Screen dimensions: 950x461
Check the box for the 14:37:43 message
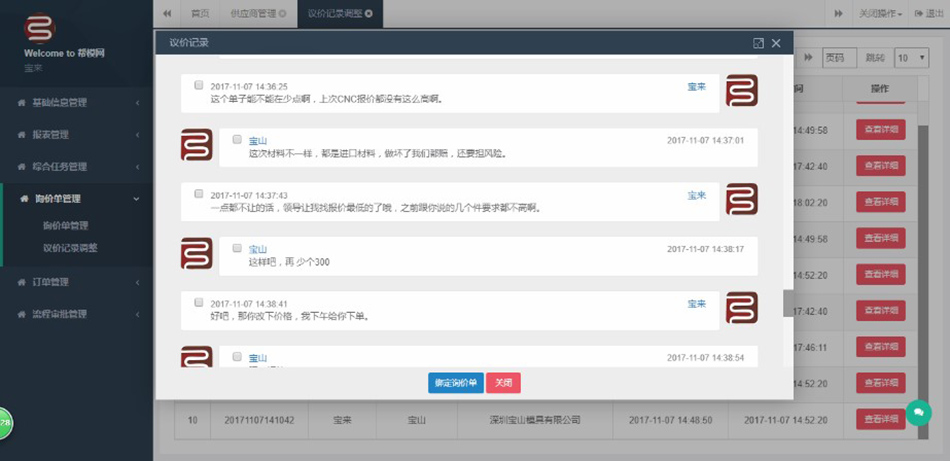tap(198, 194)
